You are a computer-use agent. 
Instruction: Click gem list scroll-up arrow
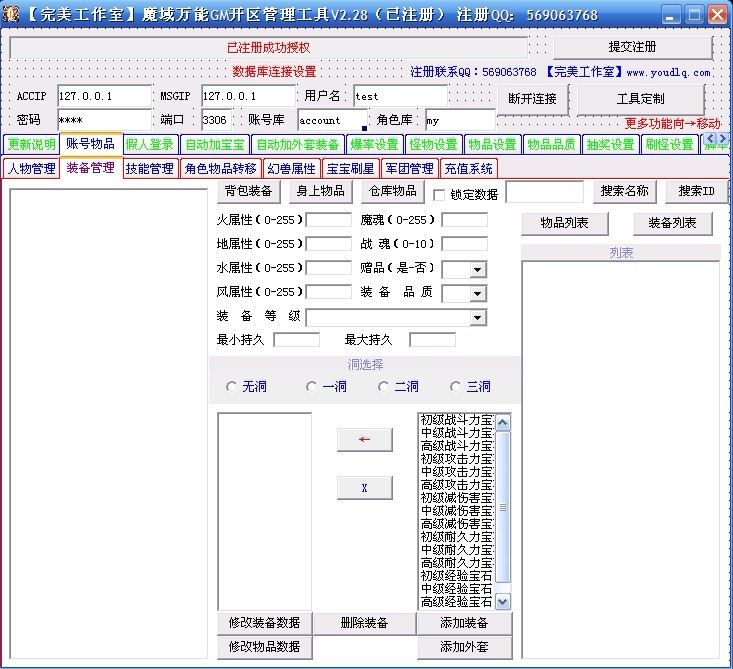click(502, 422)
